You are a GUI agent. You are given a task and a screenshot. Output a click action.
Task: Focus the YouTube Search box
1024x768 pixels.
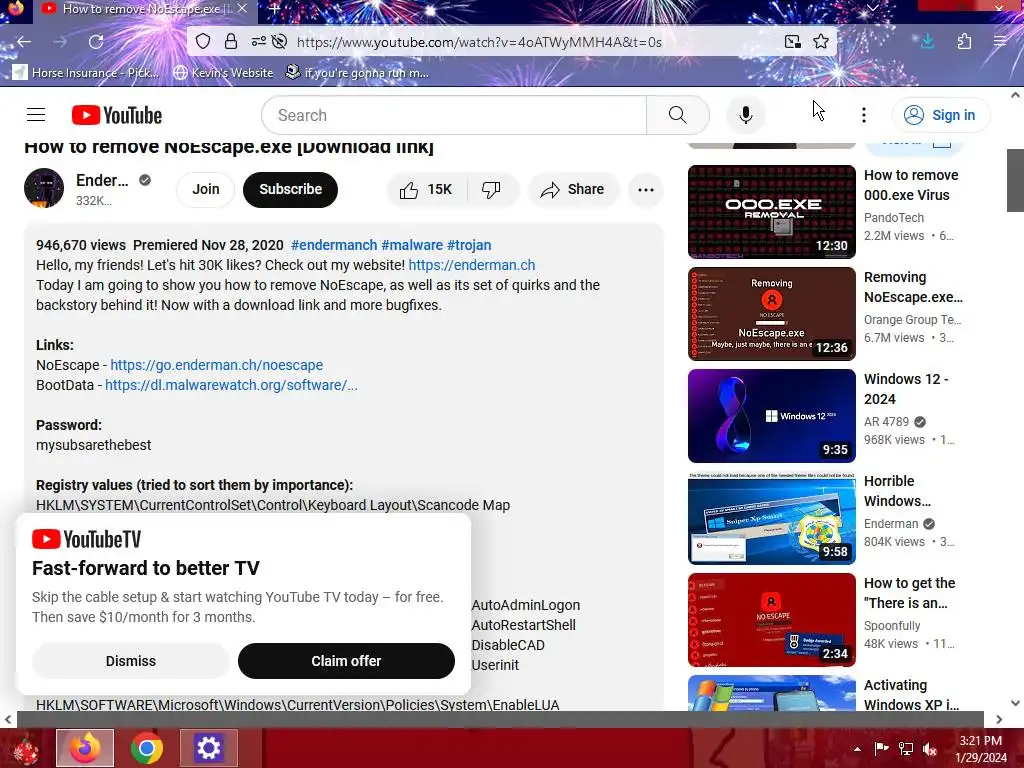(454, 115)
